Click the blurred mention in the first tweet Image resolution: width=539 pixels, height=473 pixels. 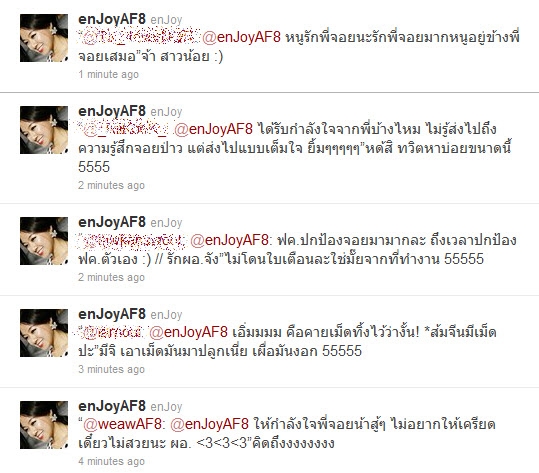click(x=140, y=37)
